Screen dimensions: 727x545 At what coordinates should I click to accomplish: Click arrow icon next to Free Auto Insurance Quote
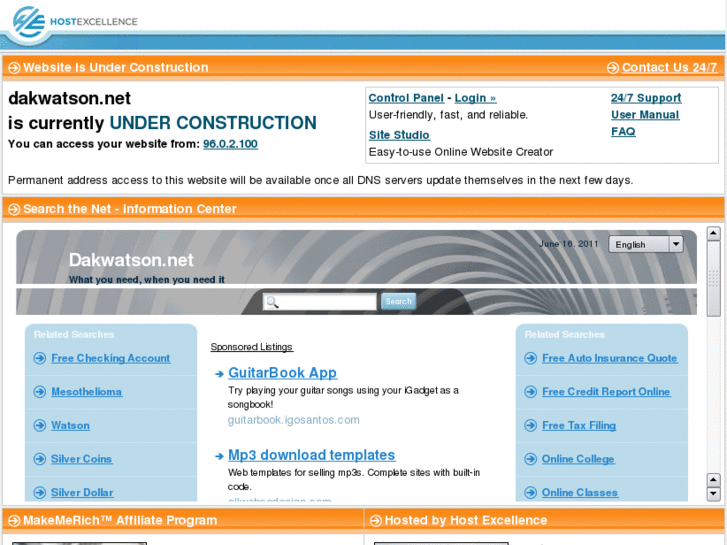click(x=530, y=358)
